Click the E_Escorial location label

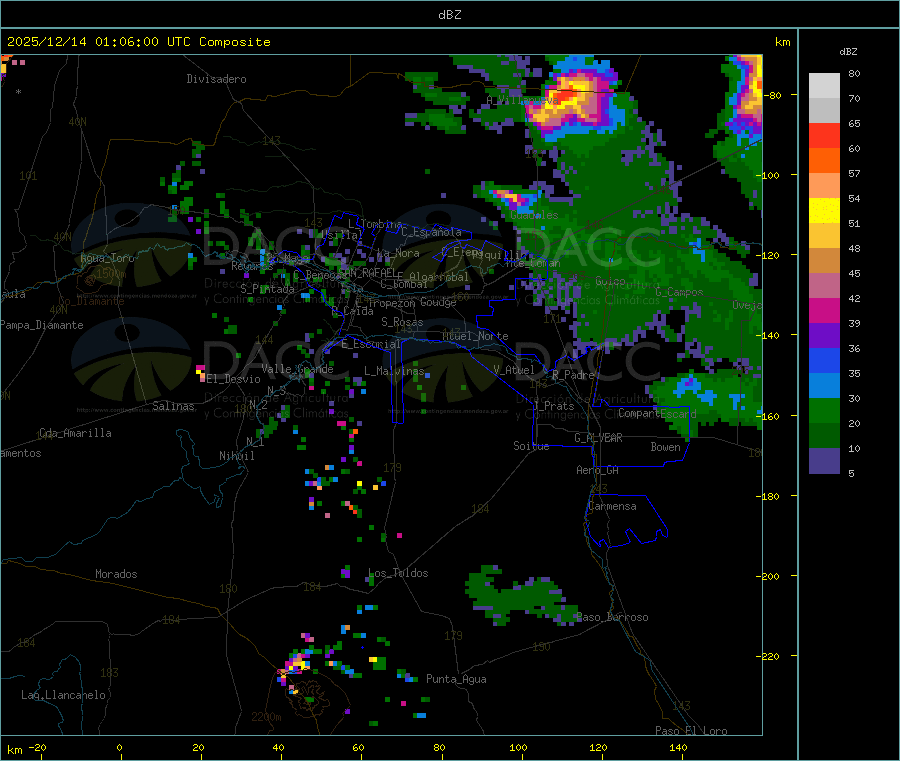371,344
